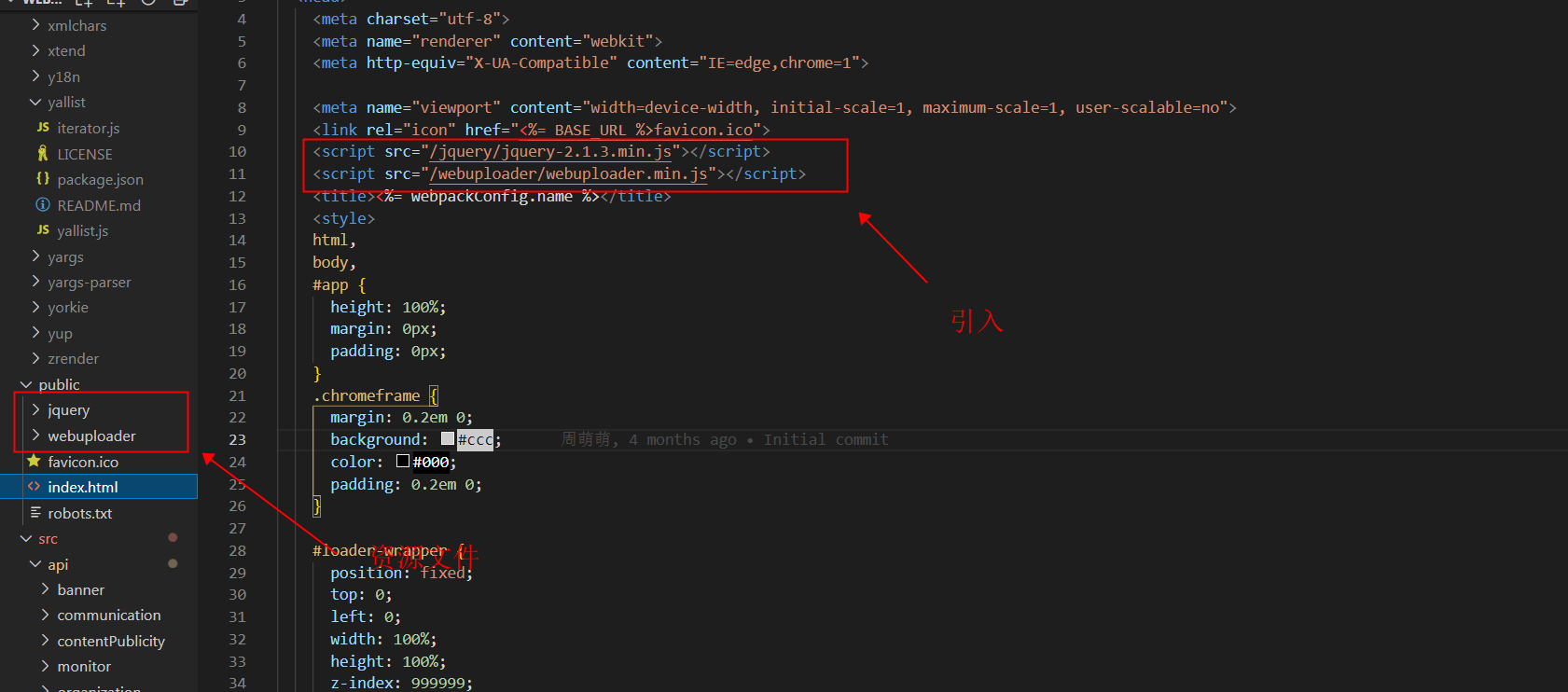Click the '#app' selector text
The image size is (1568, 692).
click(x=330, y=284)
